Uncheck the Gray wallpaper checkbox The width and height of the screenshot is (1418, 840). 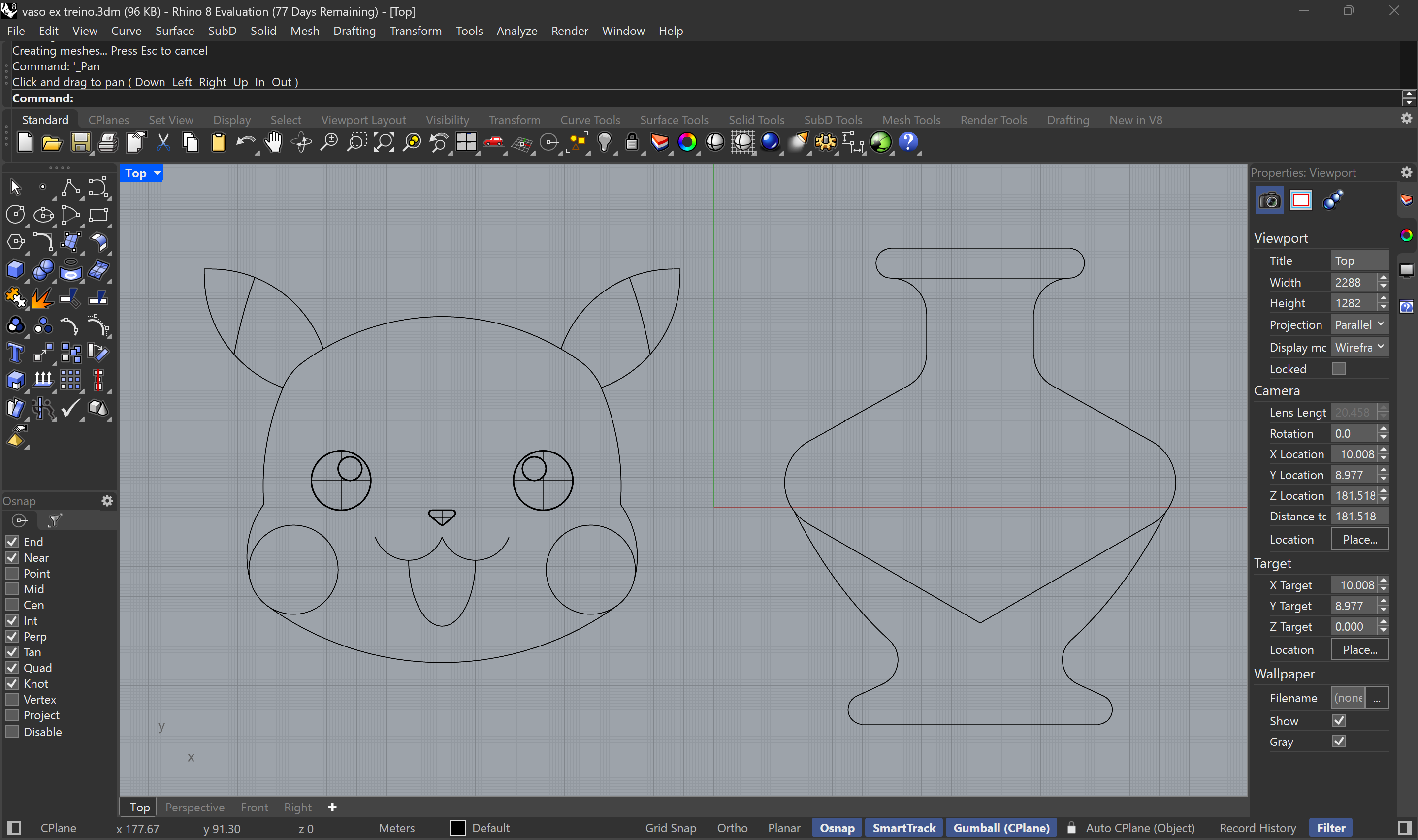click(1339, 742)
